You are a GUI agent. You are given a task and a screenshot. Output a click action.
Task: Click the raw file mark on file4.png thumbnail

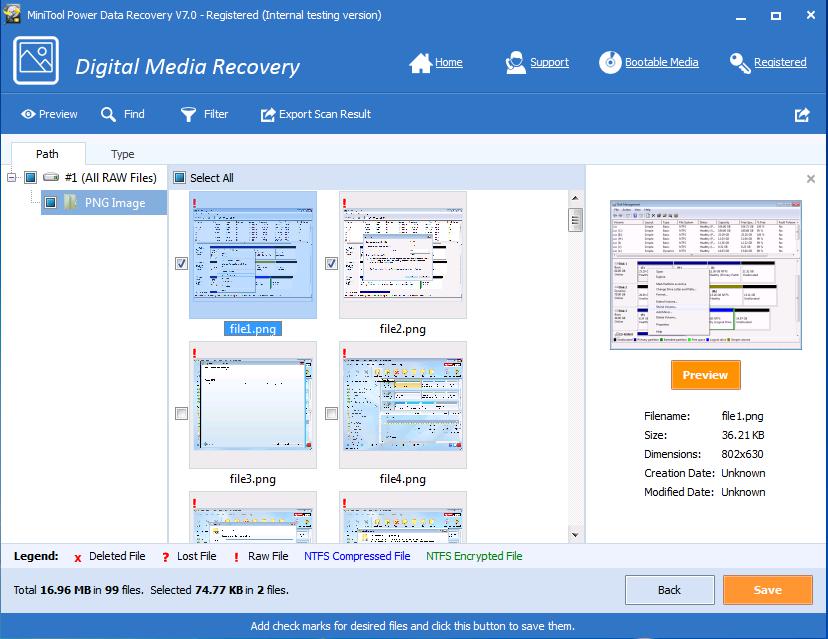345,353
